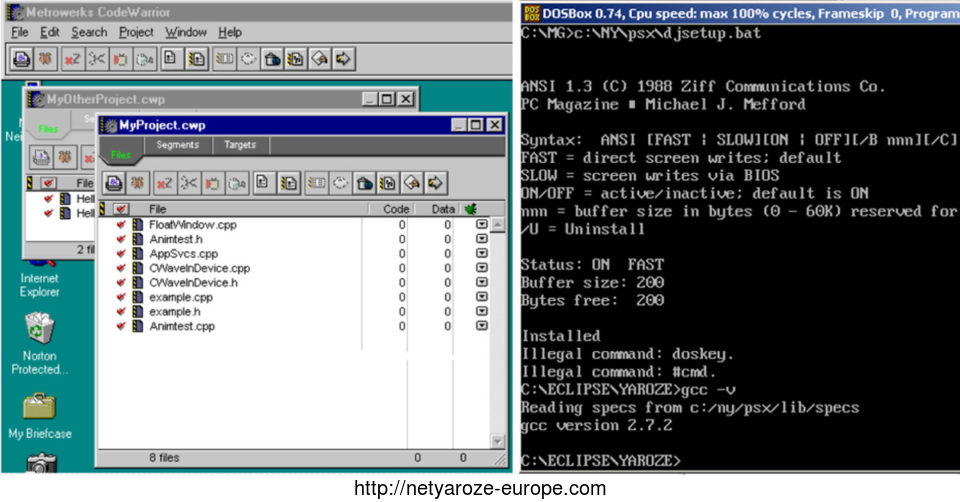Click the MyOtherProject.cwp title bar
The image size is (960, 502).
pyautogui.click(x=222, y=99)
